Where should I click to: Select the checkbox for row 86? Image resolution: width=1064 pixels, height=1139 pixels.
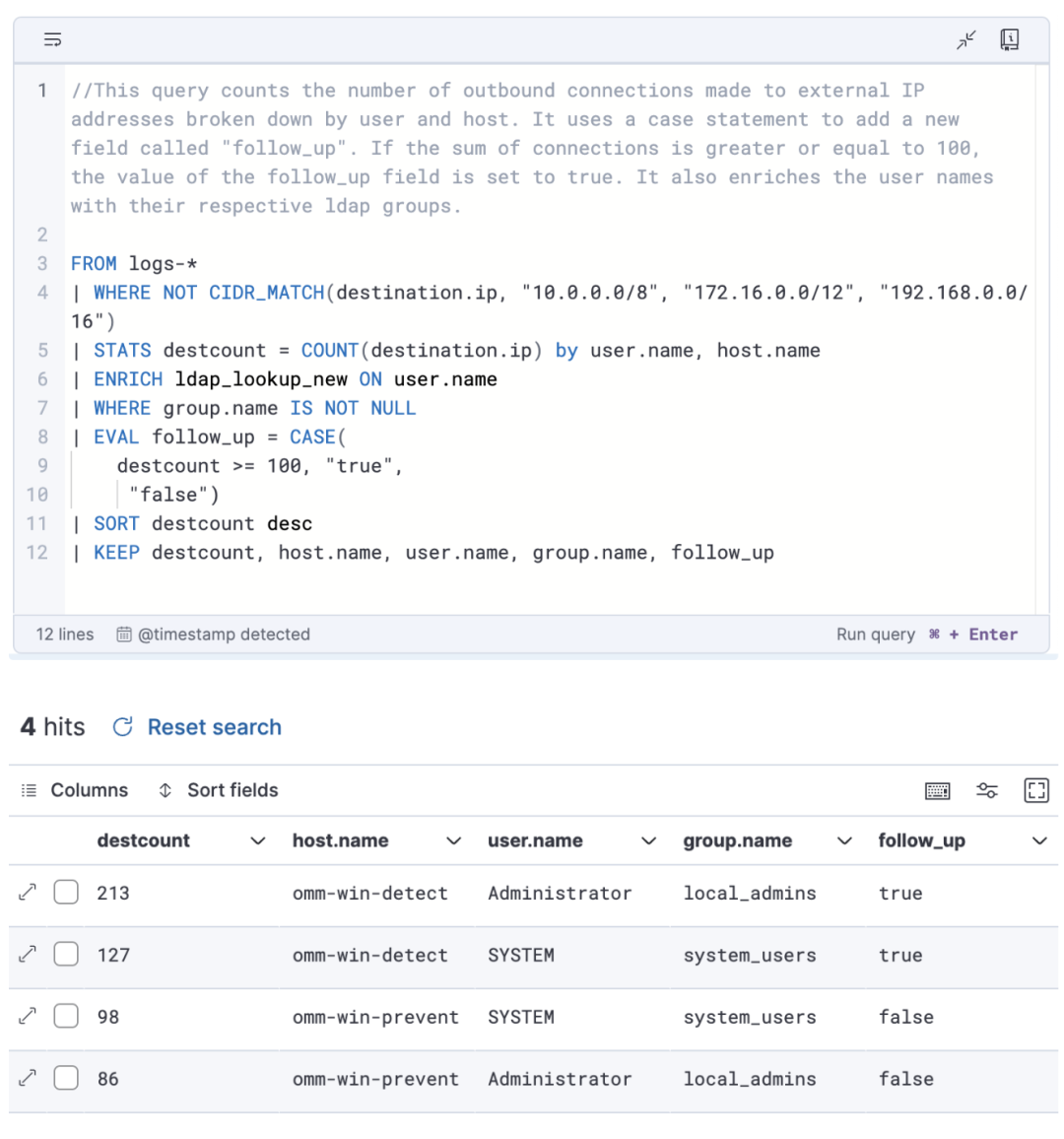pyautogui.click(x=66, y=1078)
